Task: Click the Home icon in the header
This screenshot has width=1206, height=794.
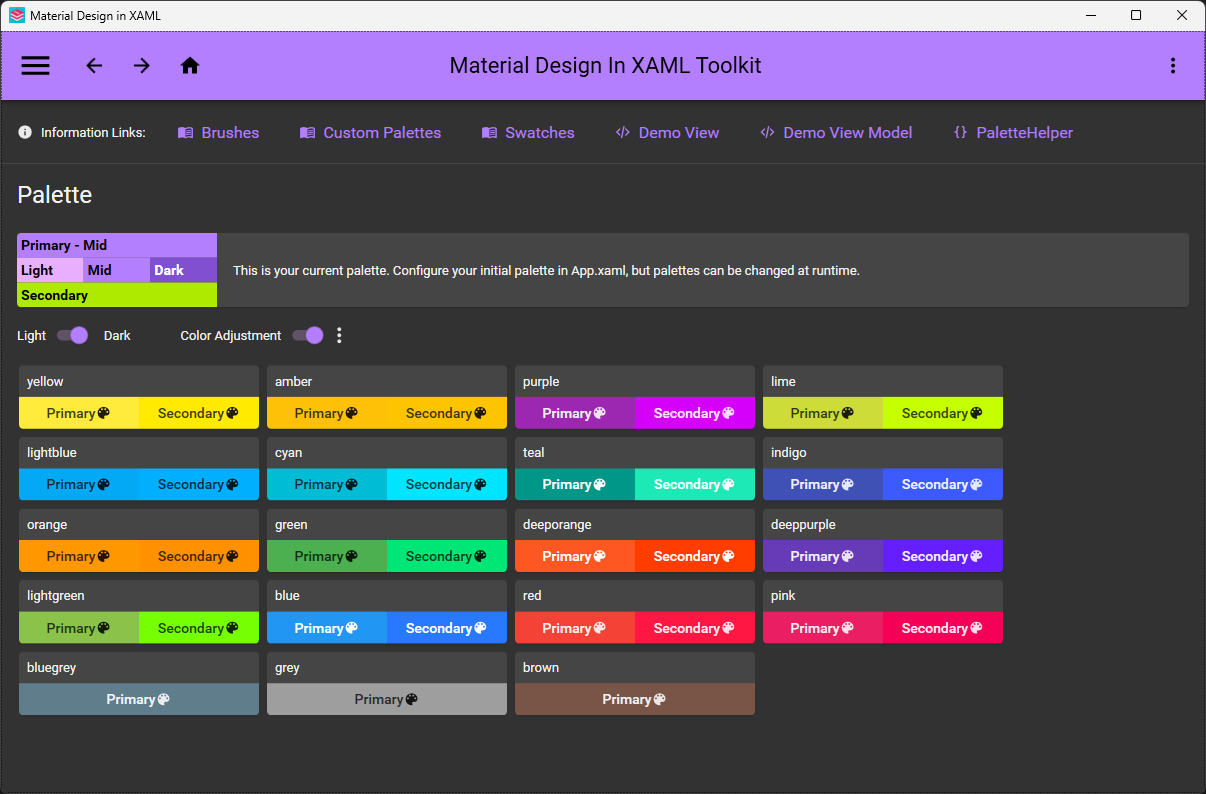Action: point(190,66)
